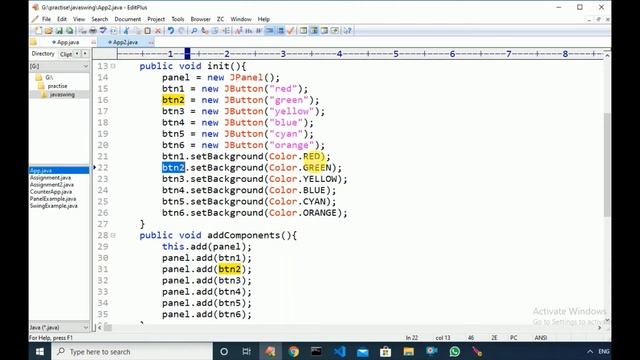This screenshot has width=640, height=360.
Task: Click line number 22 in the gutter
Action: click(x=103, y=168)
